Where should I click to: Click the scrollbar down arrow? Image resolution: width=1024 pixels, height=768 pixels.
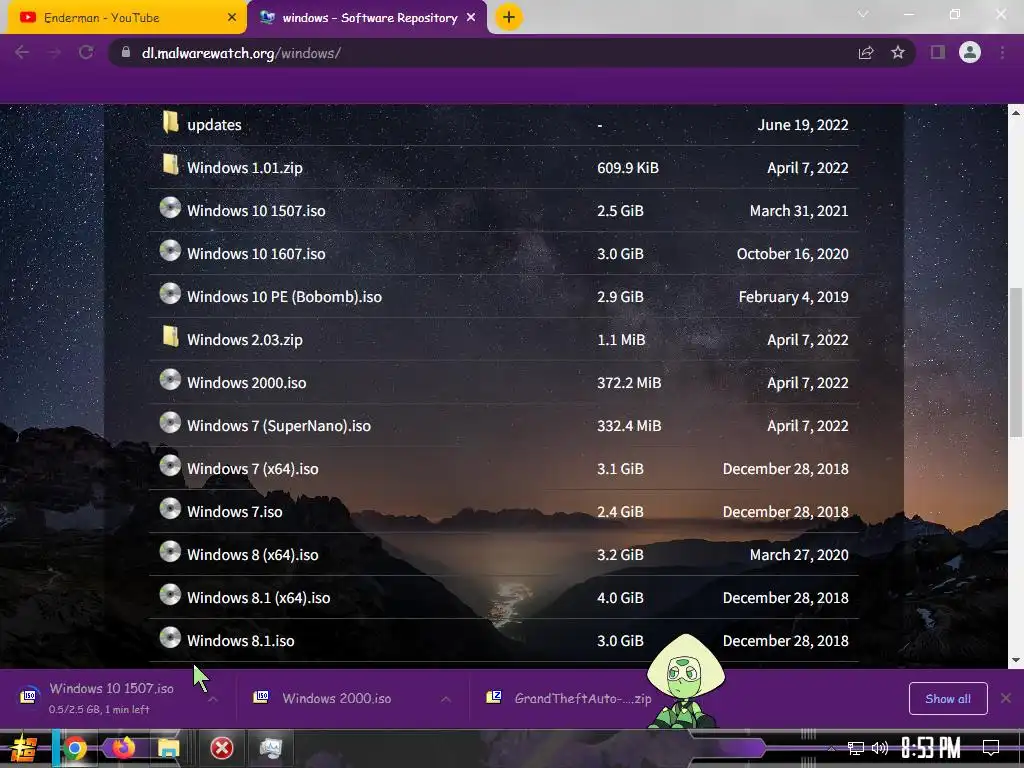[1016, 660]
